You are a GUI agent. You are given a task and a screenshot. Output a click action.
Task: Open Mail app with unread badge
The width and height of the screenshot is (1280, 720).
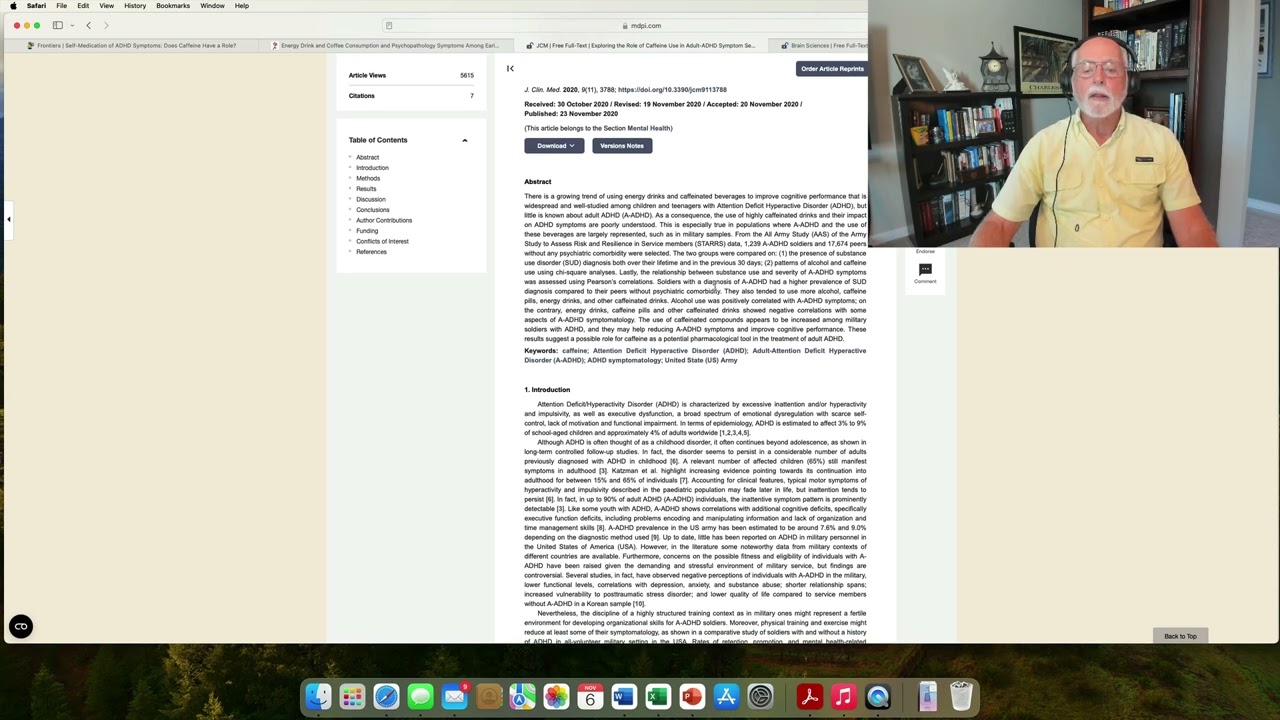pyautogui.click(x=454, y=696)
